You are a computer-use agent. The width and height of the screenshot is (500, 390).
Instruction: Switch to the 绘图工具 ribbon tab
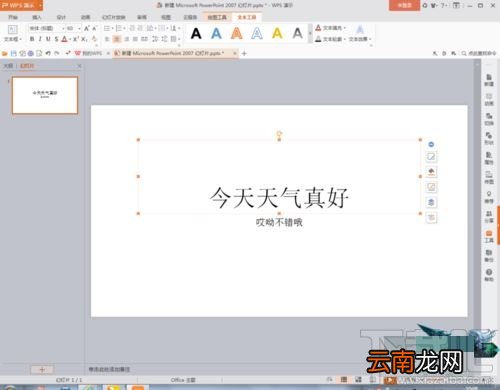click(217, 17)
